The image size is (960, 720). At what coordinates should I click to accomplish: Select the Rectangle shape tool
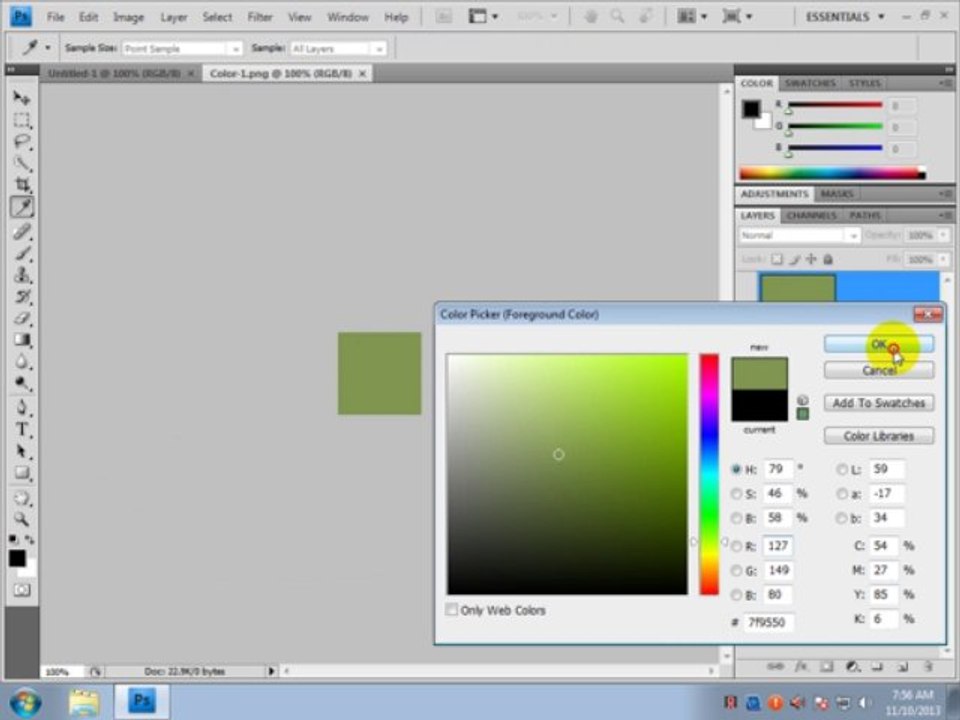[x=21, y=473]
